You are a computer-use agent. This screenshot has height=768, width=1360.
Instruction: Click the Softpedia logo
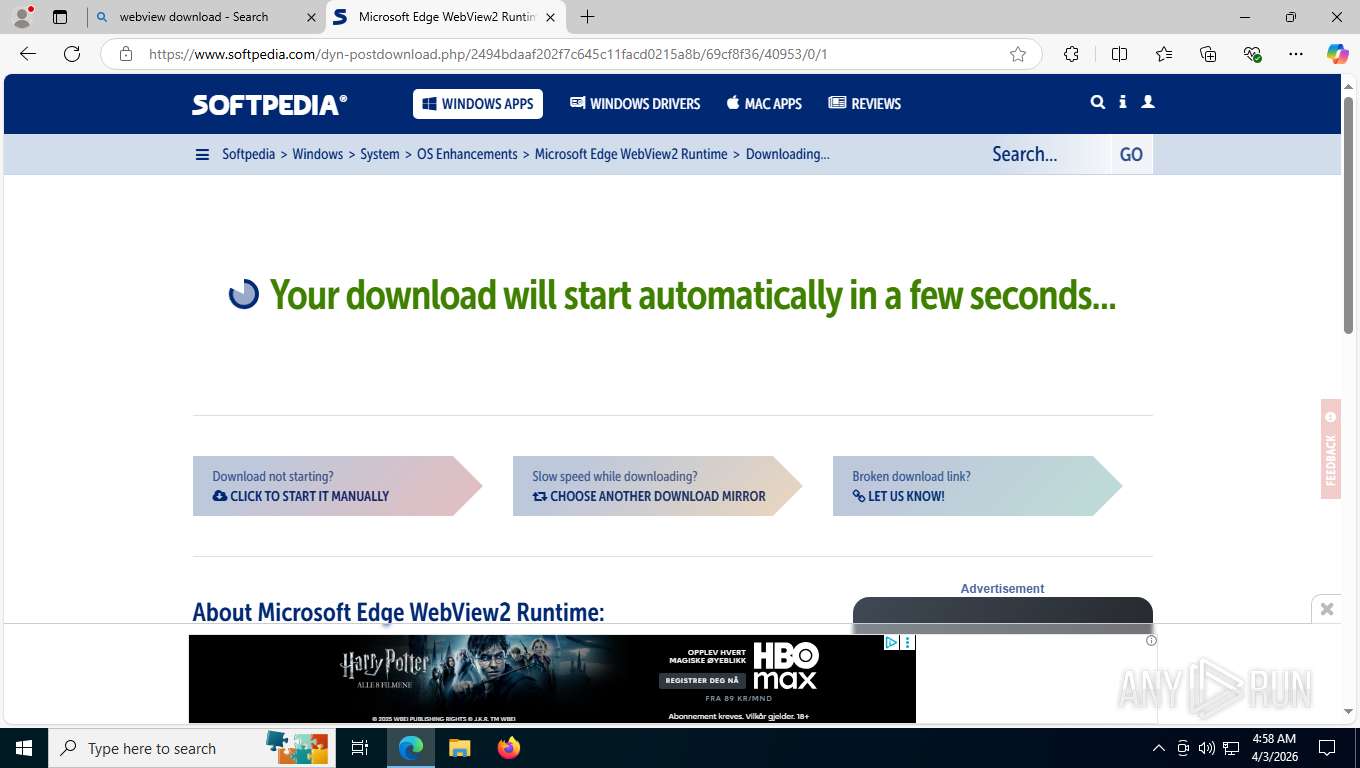(x=269, y=104)
